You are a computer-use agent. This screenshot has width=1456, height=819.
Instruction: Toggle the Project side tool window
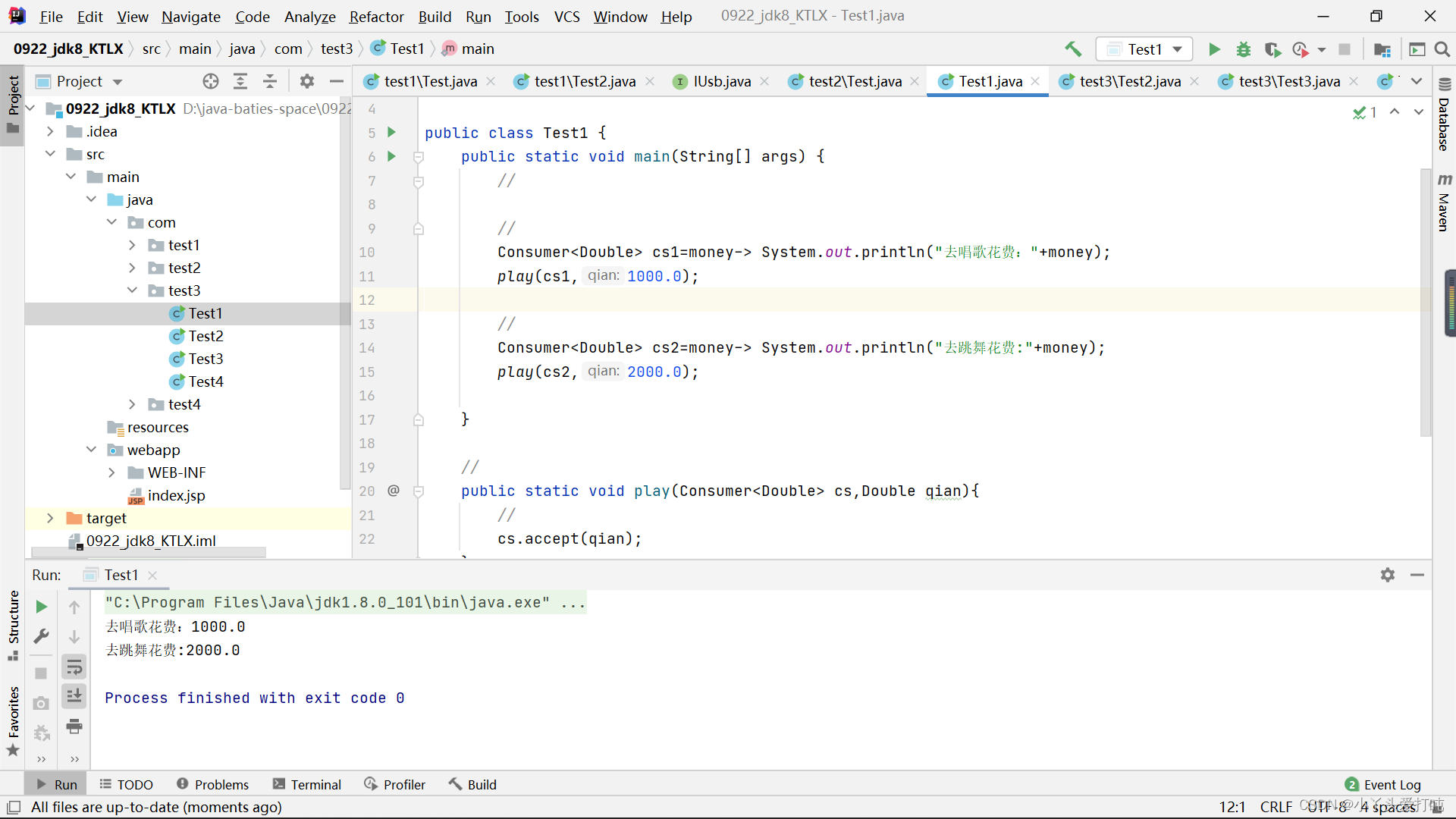13,105
